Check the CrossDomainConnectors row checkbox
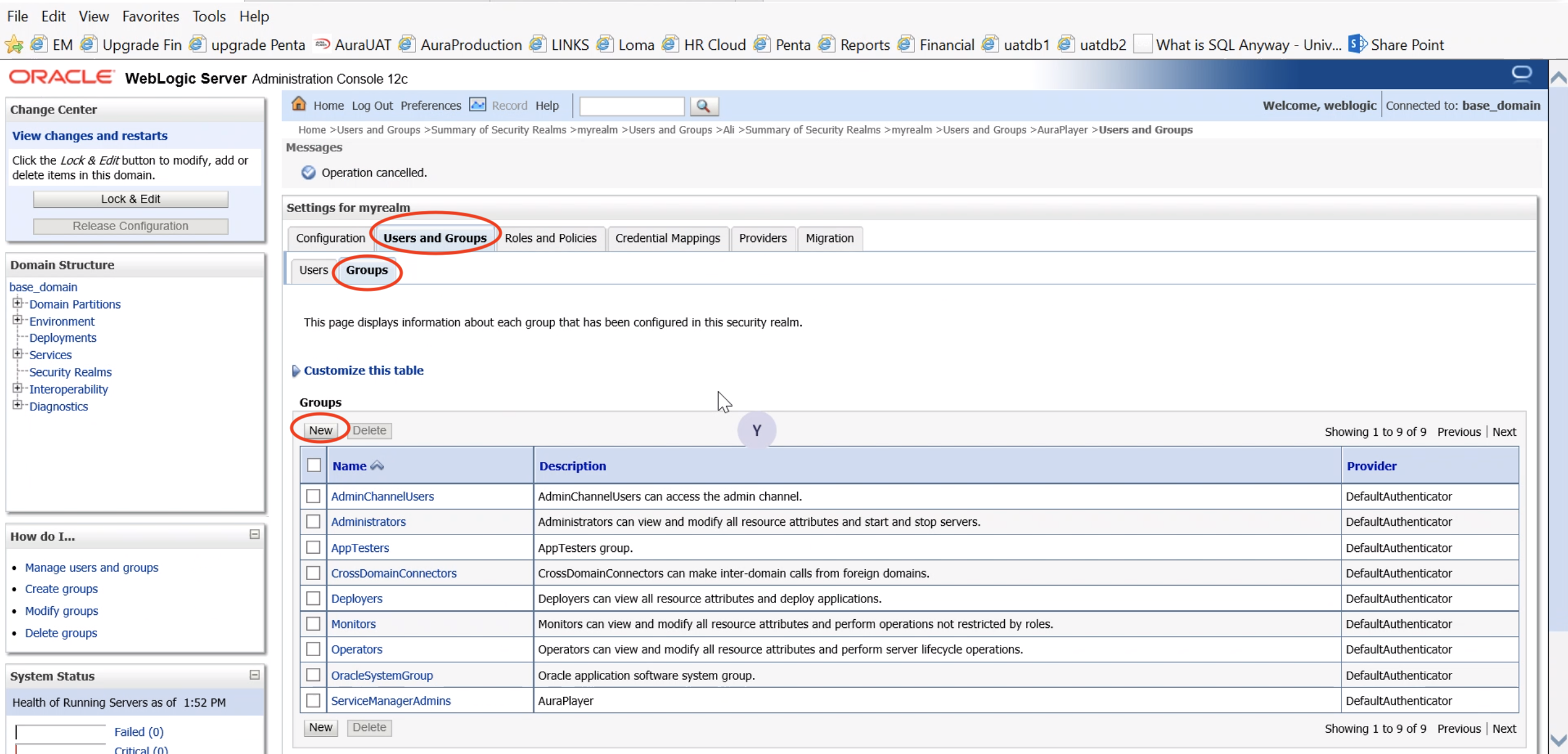Viewport: 1568px width, 754px height. pyautogui.click(x=313, y=573)
